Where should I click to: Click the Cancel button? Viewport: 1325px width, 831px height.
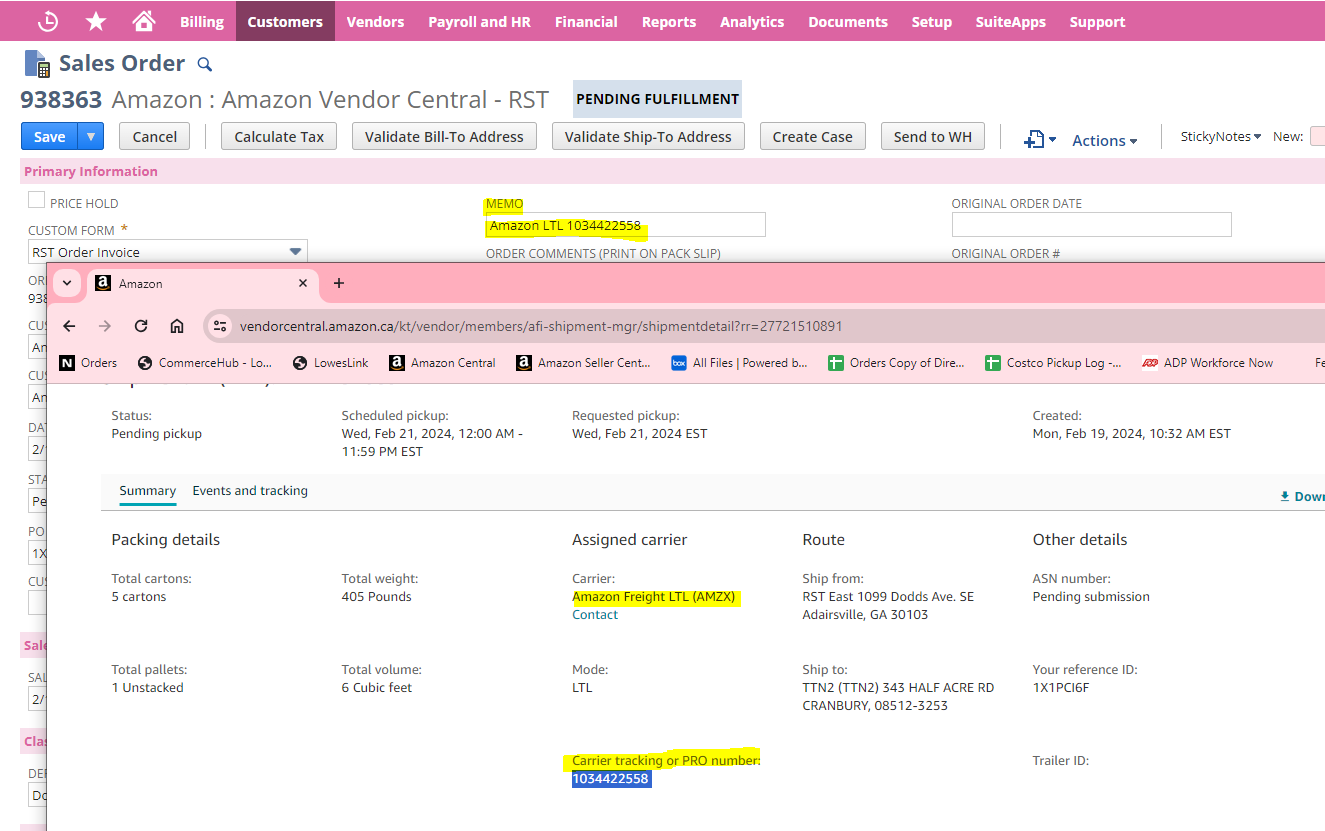click(155, 136)
